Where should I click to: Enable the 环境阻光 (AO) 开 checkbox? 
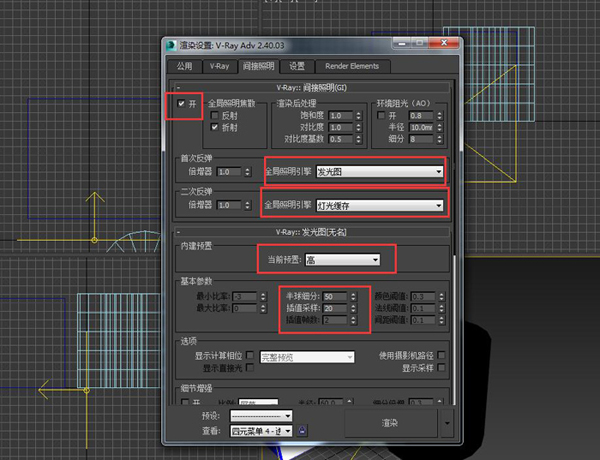pos(380,116)
